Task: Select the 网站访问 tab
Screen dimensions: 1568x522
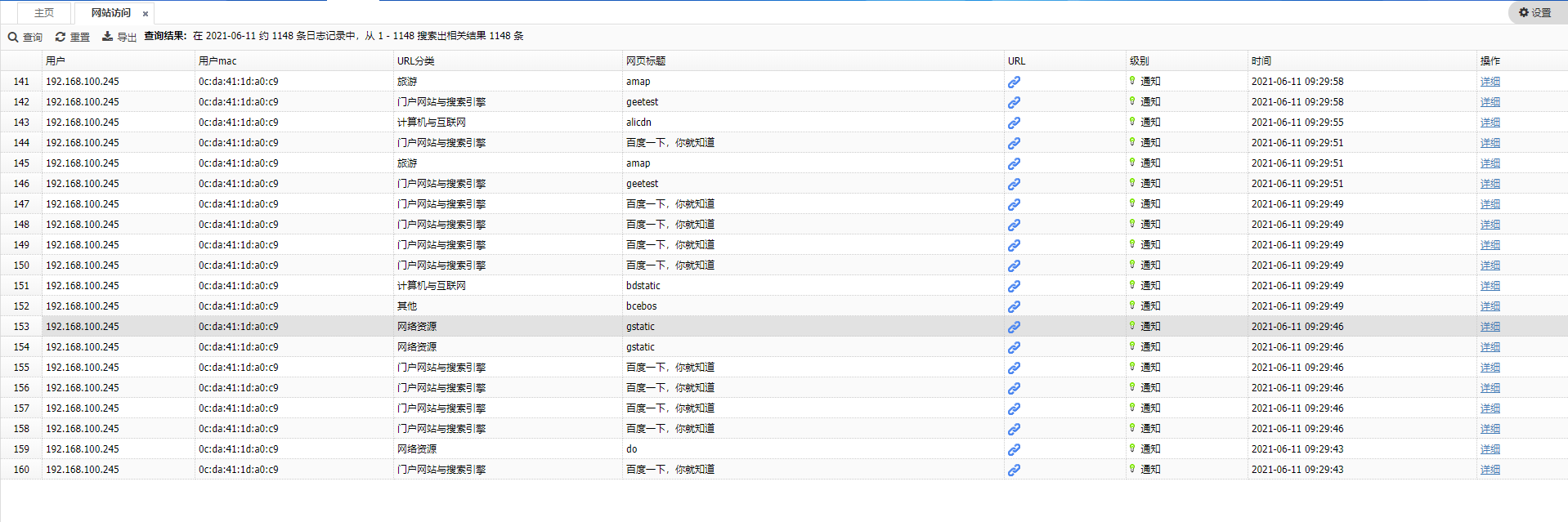Action: pyautogui.click(x=110, y=13)
